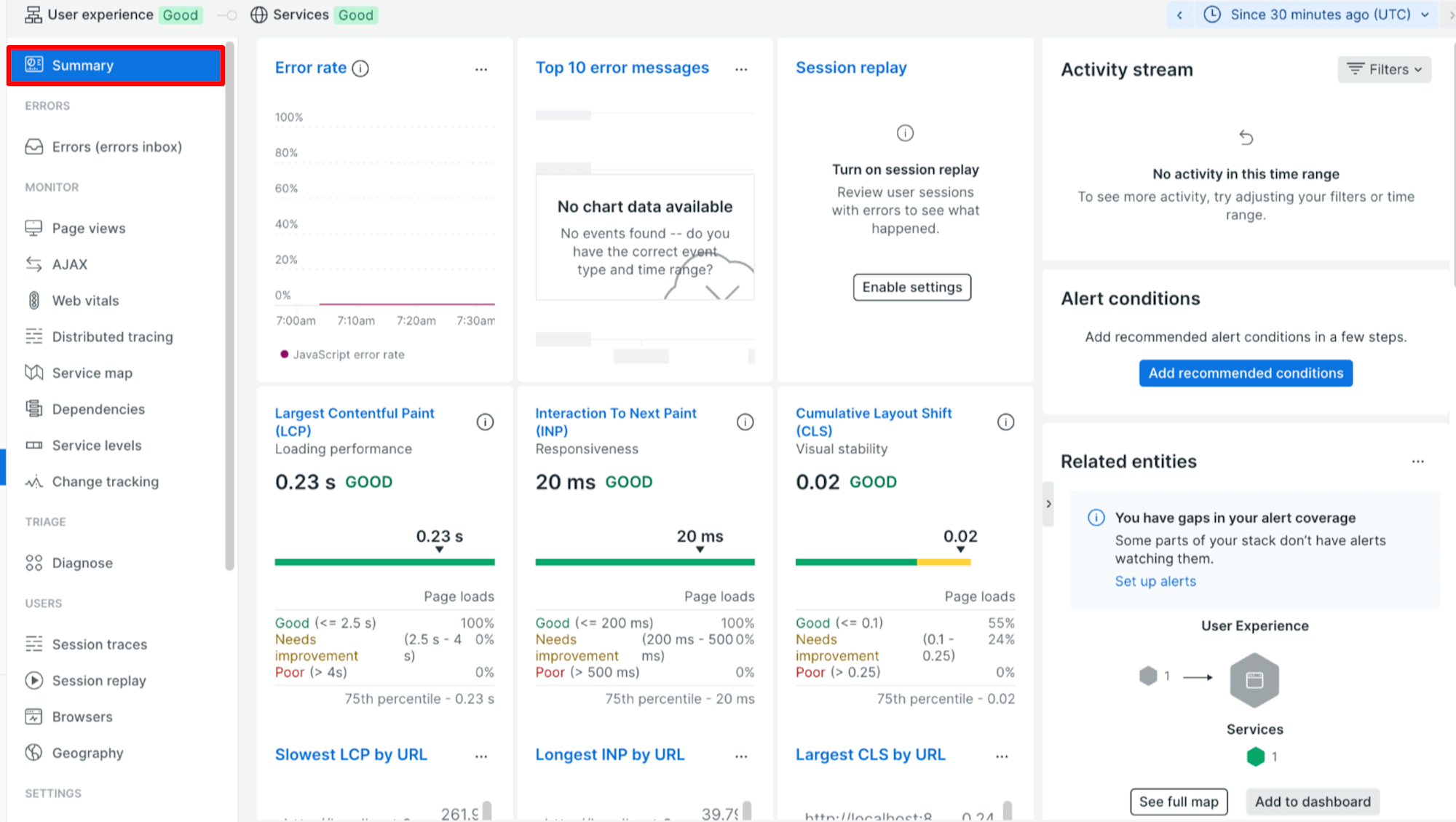Viewport: 1456px width, 822px height.
Task: Click Add to dashboard button
Action: click(x=1313, y=802)
